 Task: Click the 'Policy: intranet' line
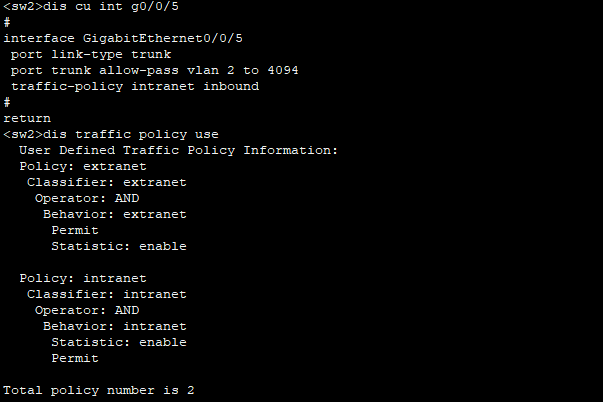click(x=83, y=279)
